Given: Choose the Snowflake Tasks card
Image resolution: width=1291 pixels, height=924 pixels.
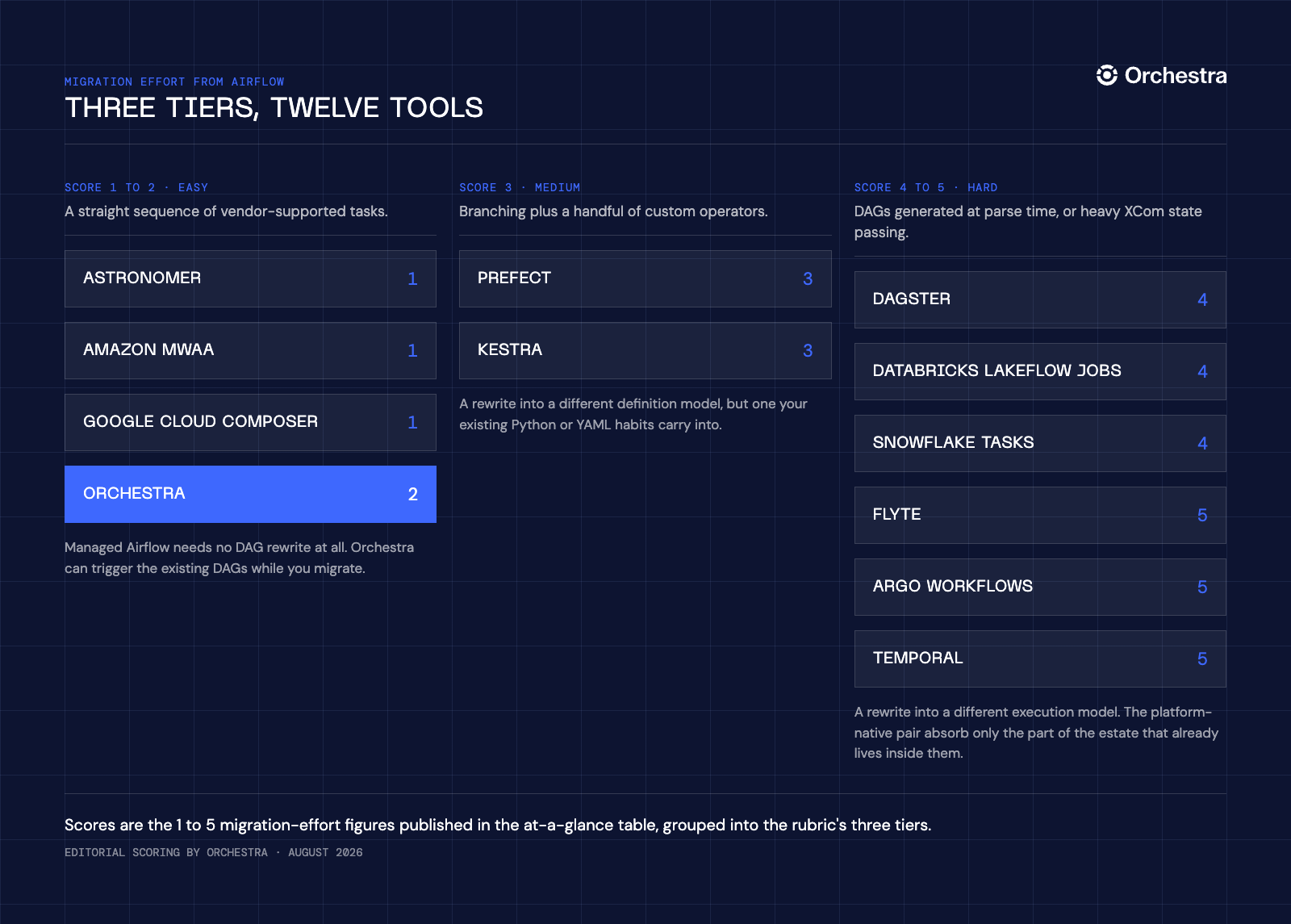Looking at the screenshot, I should (1040, 443).
